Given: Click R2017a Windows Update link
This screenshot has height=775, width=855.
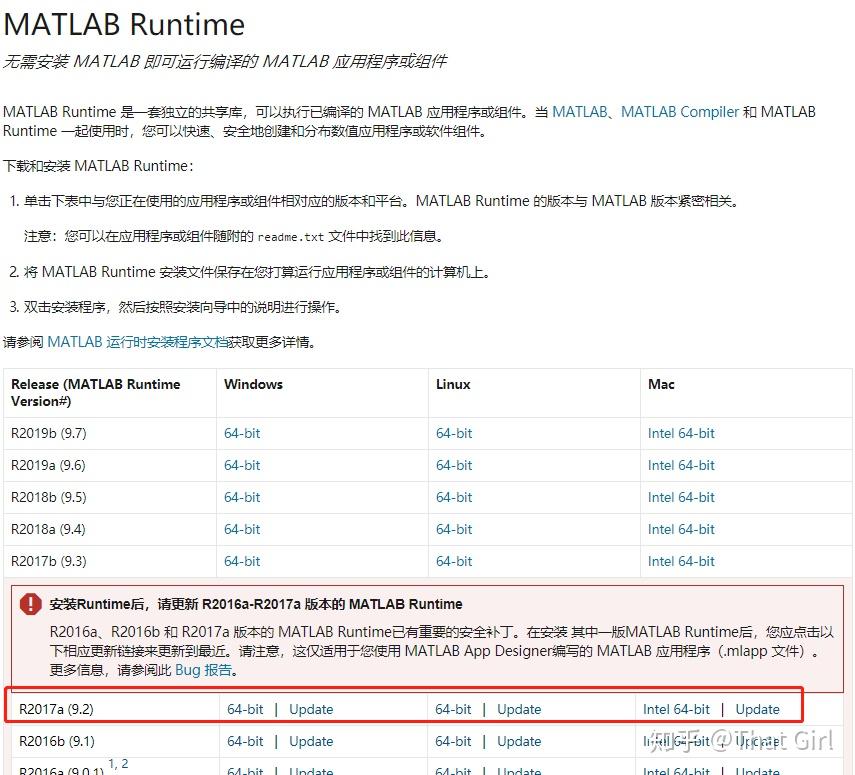Looking at the screenshot, I should pos(311,710).
